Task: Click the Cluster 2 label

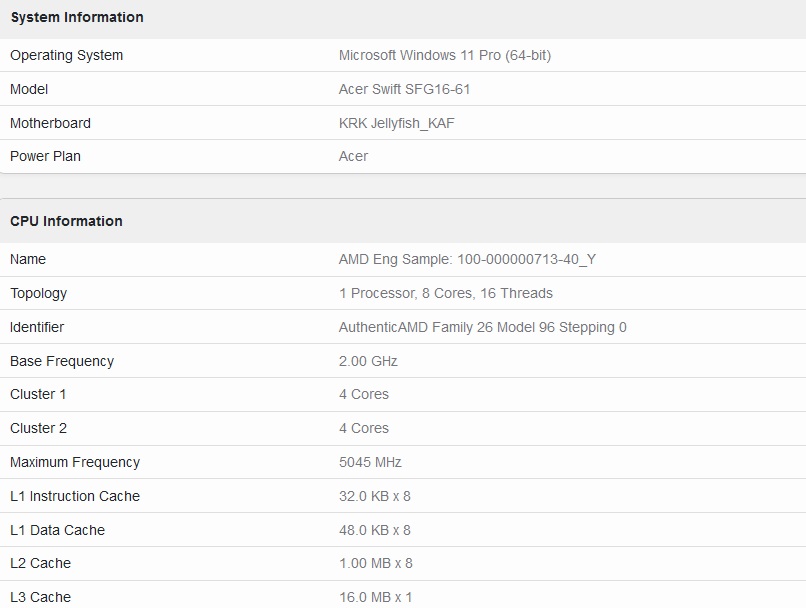Action: click(39, 428)
